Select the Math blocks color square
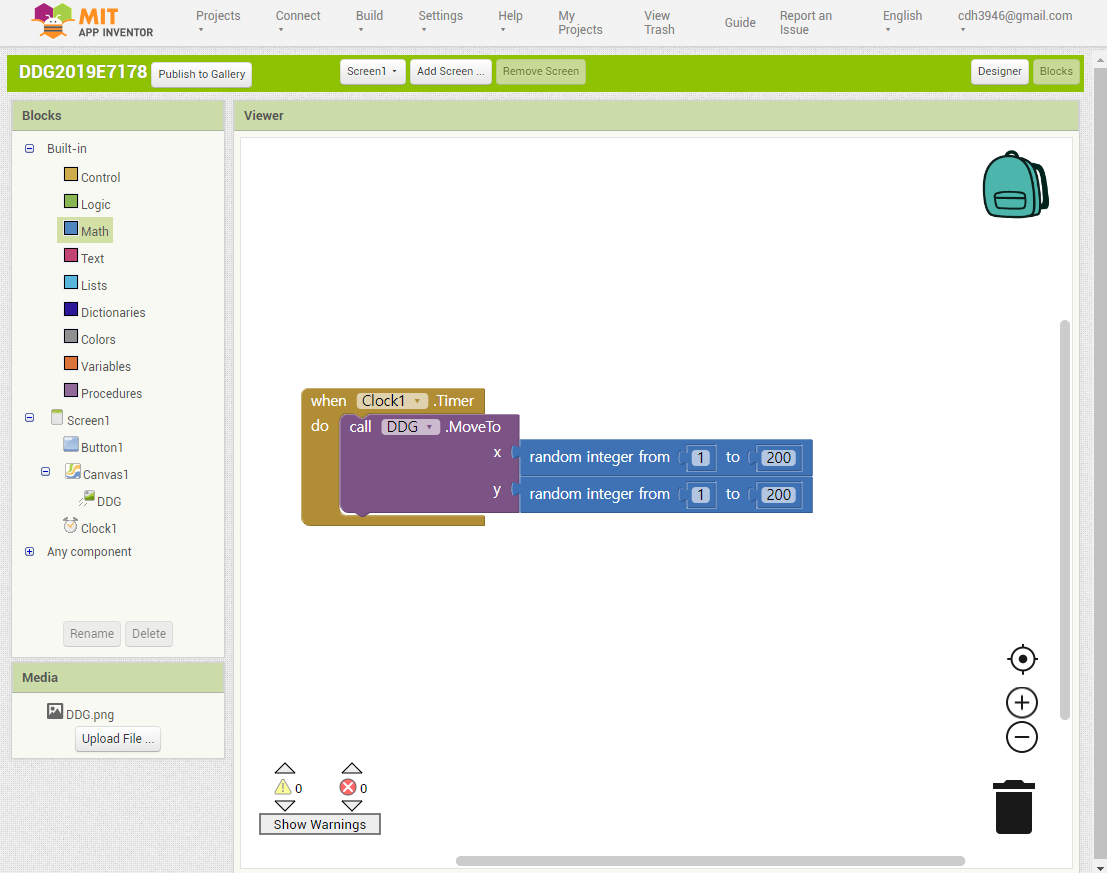 click(71, 228)
